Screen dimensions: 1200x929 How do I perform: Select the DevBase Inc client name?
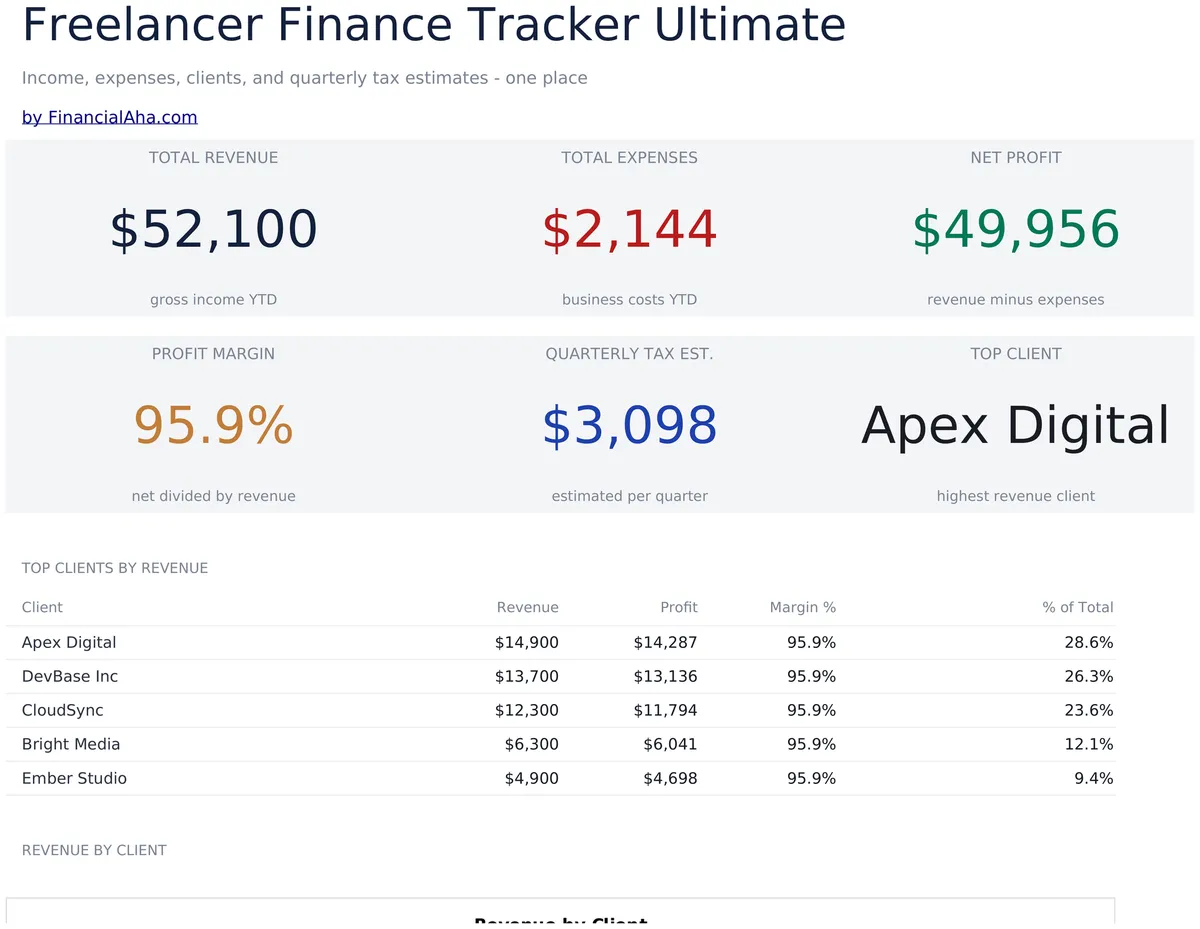click(x=70, y=677)
